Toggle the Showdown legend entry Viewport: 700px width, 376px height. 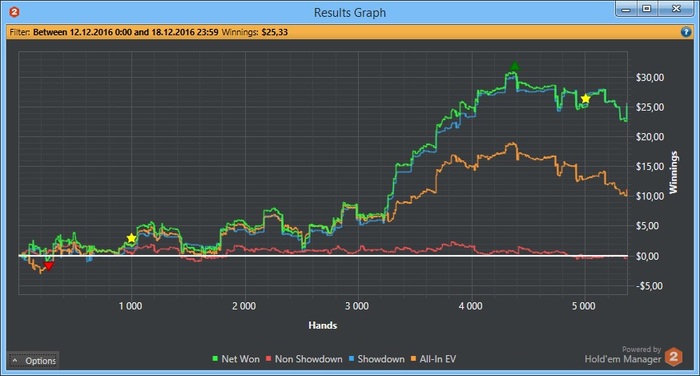[x=376, y=359]
